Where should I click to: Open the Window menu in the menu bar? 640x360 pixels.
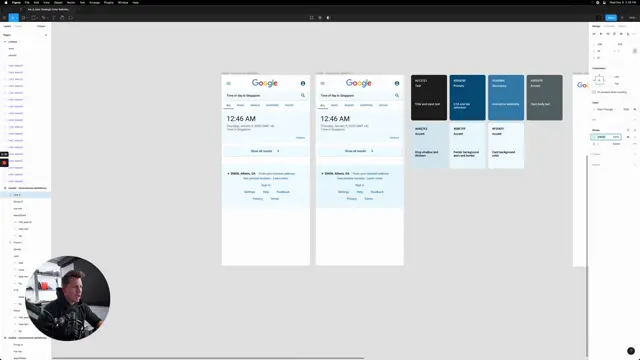click(122, 2)
